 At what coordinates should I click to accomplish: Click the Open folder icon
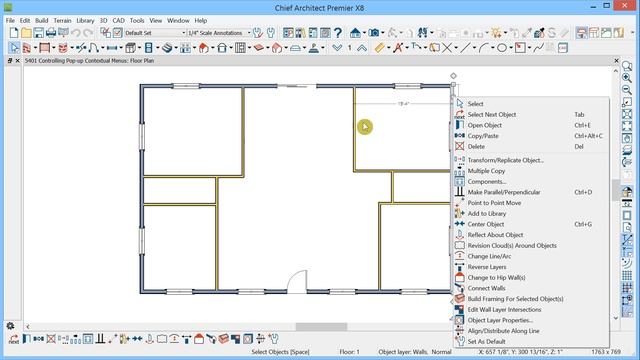click(26, 33)
